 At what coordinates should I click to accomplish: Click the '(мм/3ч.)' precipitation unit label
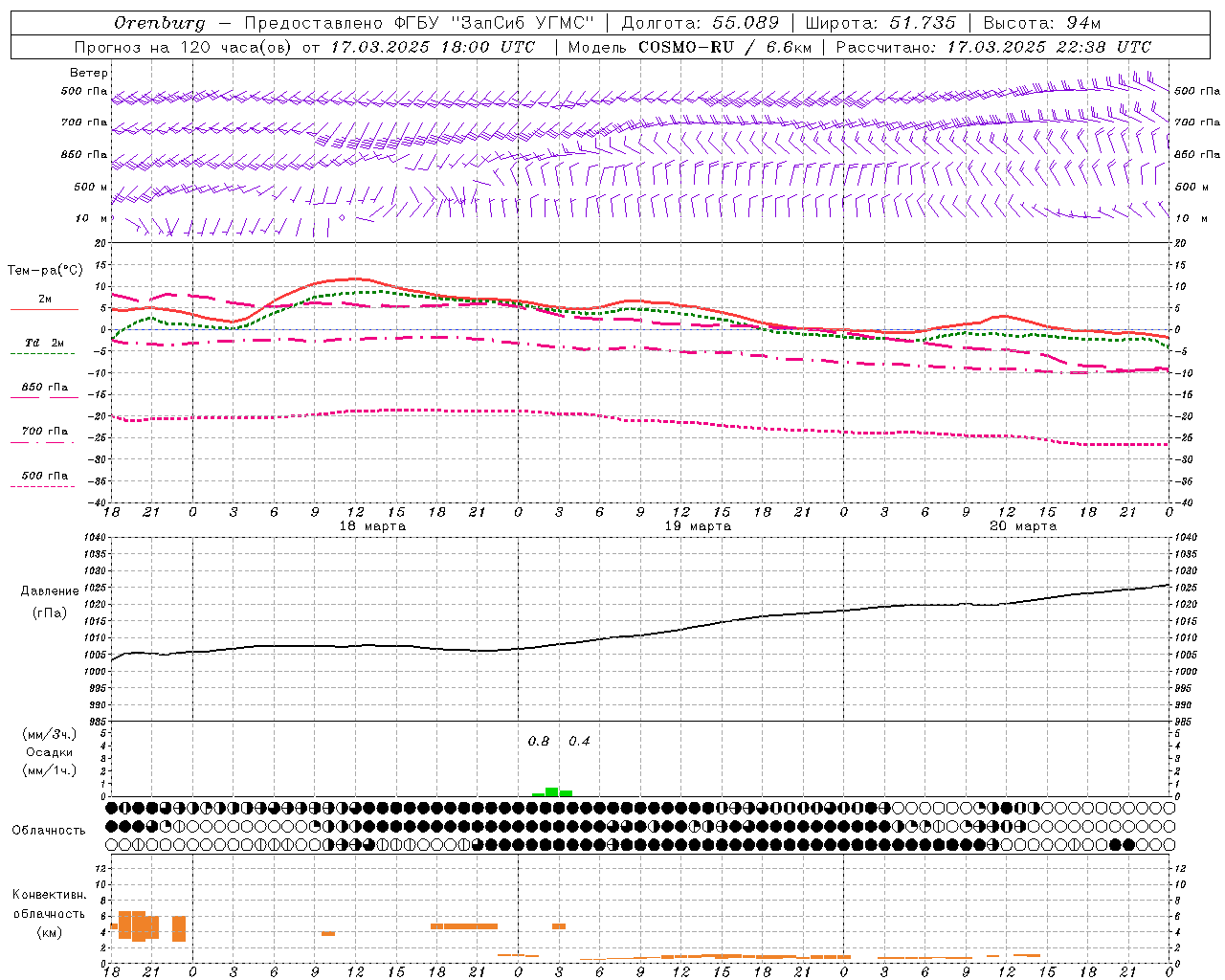tap(49, 734)
